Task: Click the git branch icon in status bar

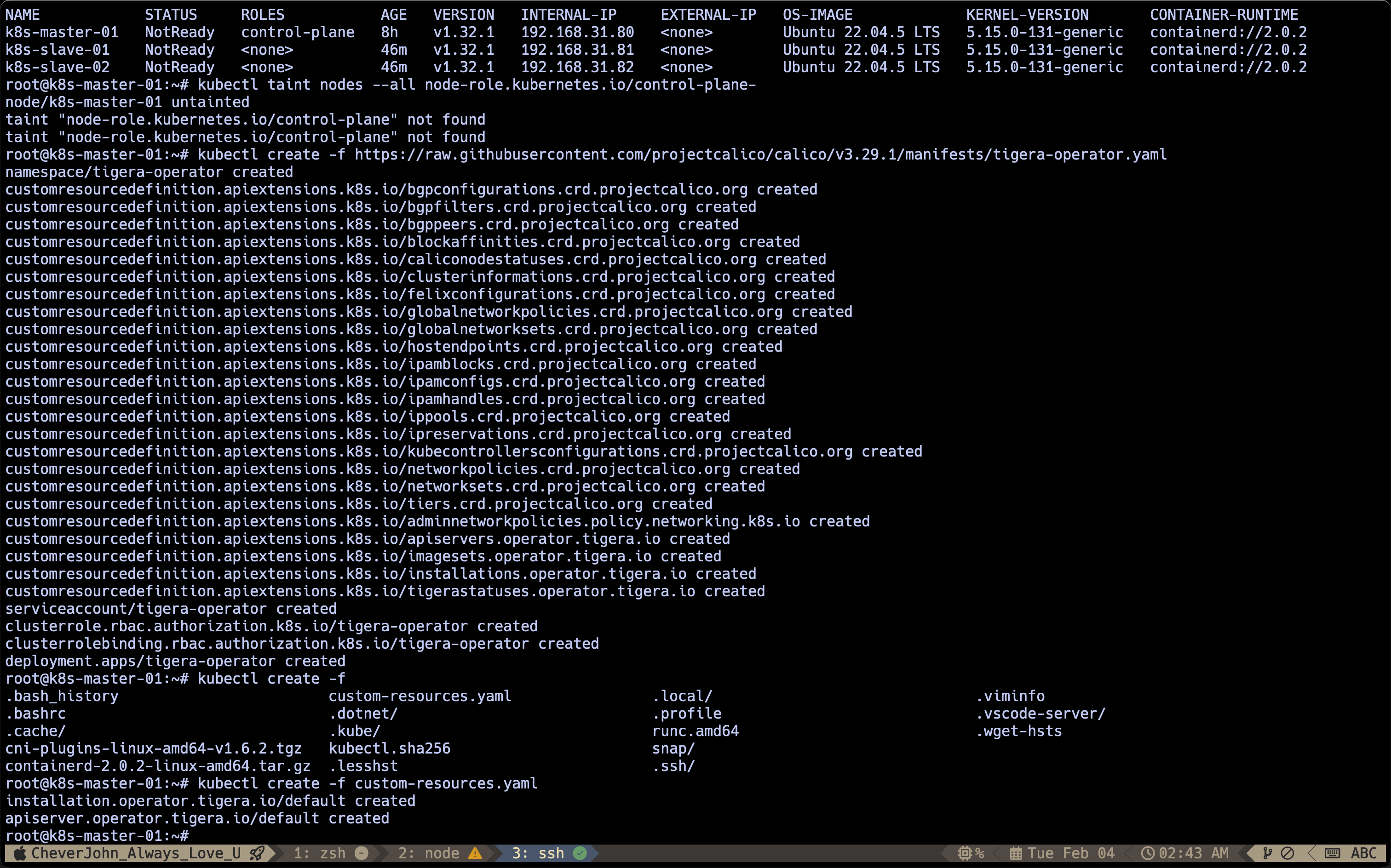Action: pyautogui.click(x=1268, y=853)
